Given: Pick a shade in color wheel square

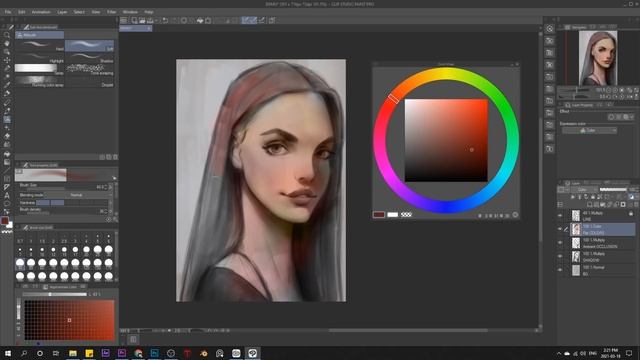Looking at the screenshot, I should (446, 140).
